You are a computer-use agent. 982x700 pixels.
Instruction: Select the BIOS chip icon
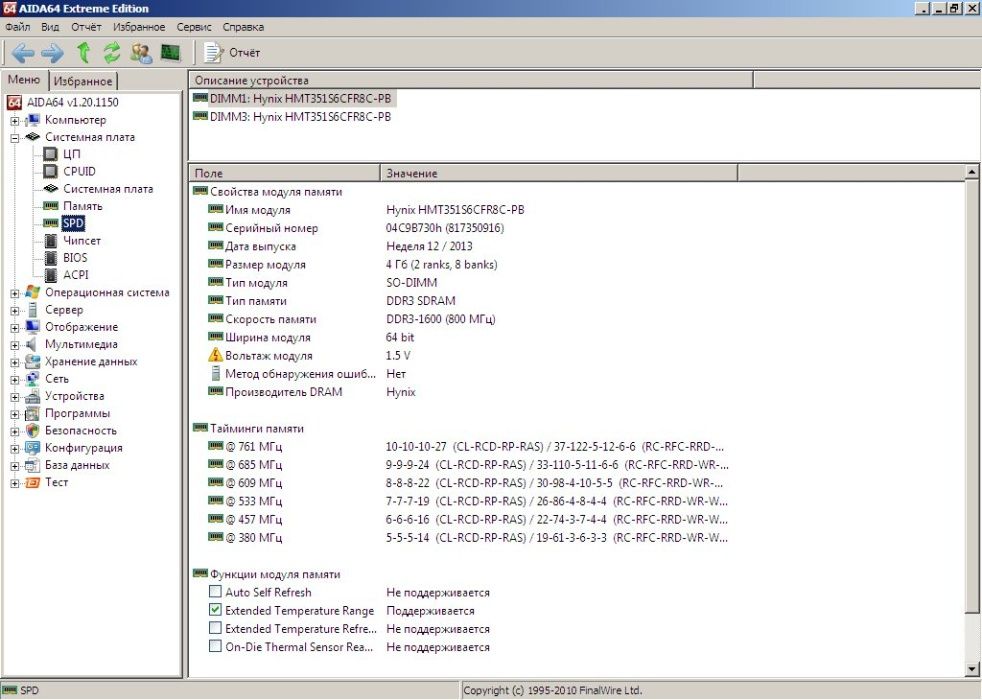(51, 258)
